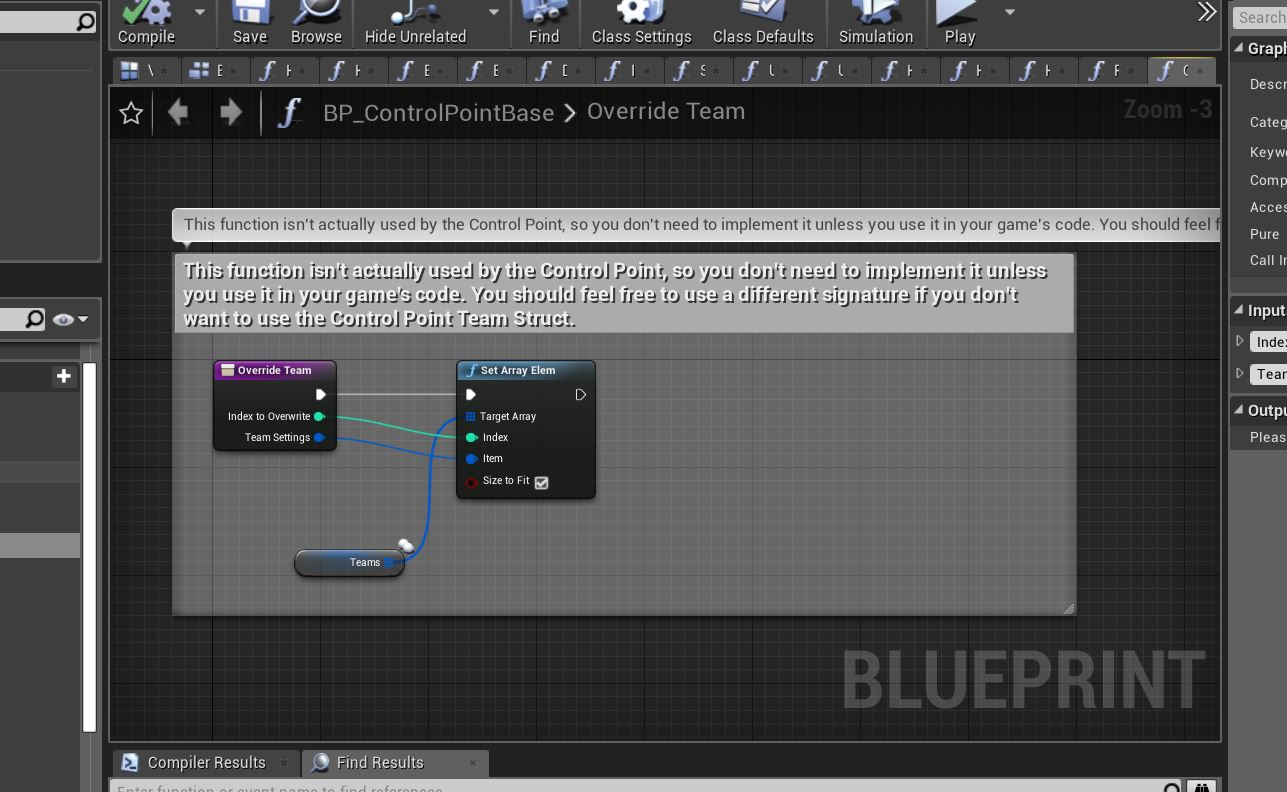The height and width of the screenshot is (792, 1287).
Task: Open Play mode options dropdown
Action: 1009,12
